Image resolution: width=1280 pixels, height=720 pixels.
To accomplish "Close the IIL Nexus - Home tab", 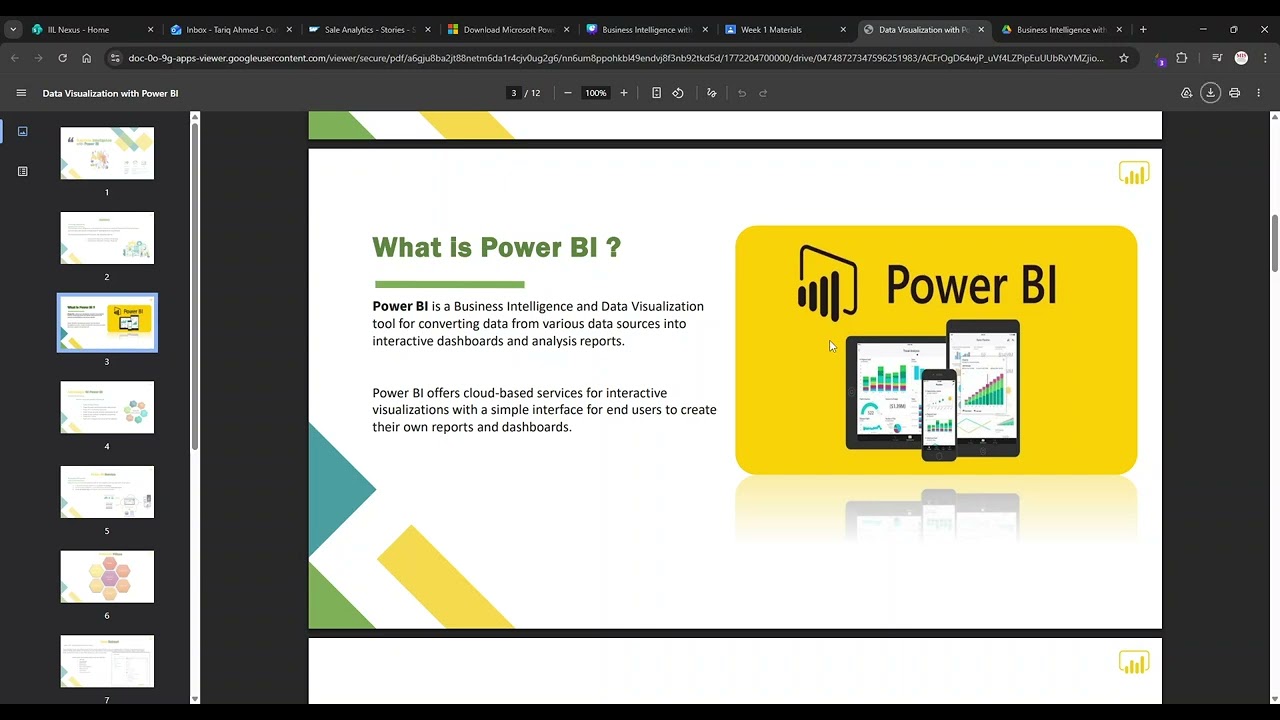I will (151, 30).
